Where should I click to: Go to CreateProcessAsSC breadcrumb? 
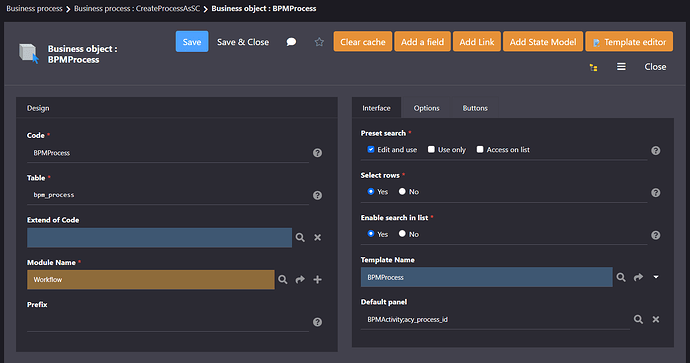click(137, 8)
